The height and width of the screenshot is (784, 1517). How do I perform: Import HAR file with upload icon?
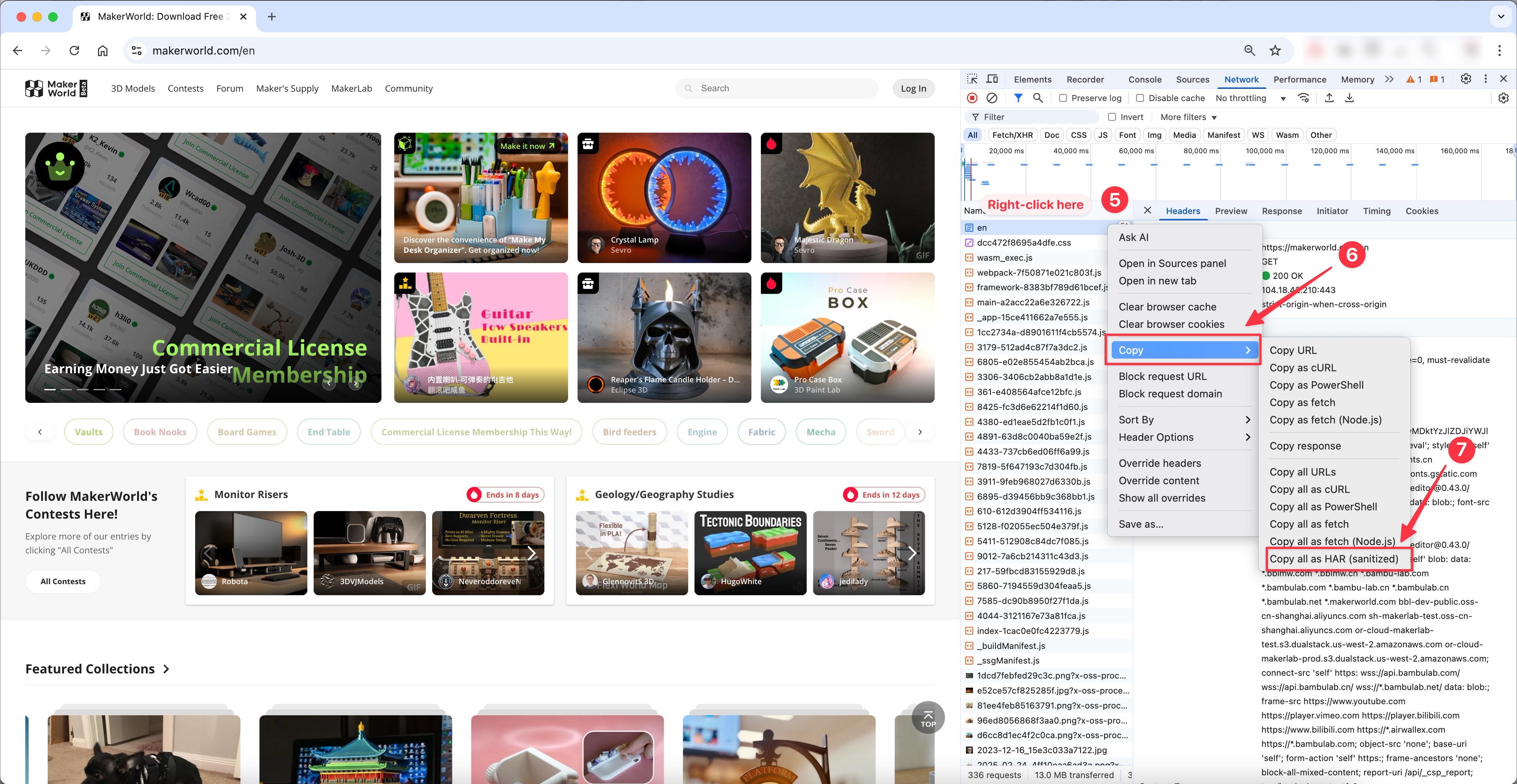pyautogui.click(x=1329, y=98)
